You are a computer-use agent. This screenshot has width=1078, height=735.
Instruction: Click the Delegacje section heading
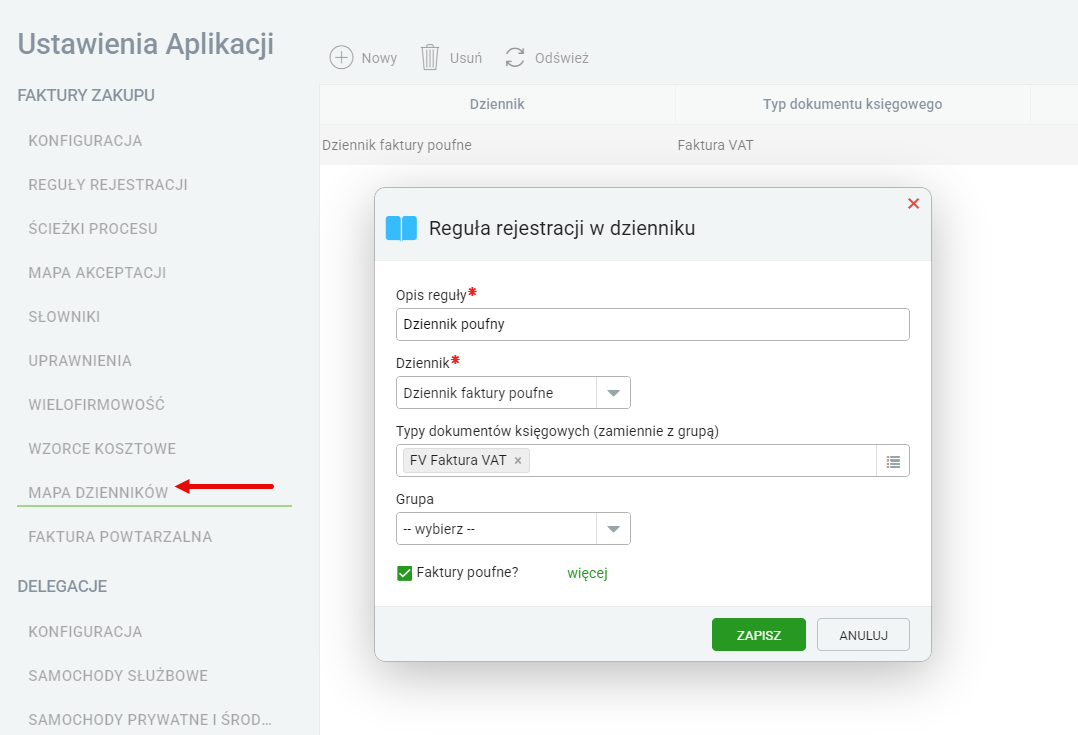tap(63, 586)
